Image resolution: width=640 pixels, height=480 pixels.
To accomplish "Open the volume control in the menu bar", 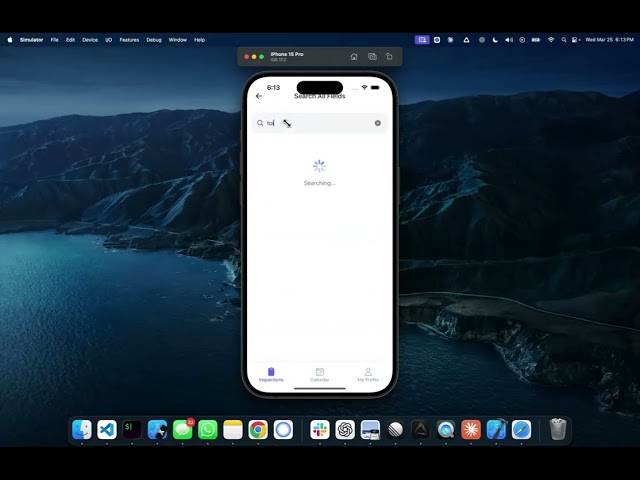I will (x=509, y=40).
